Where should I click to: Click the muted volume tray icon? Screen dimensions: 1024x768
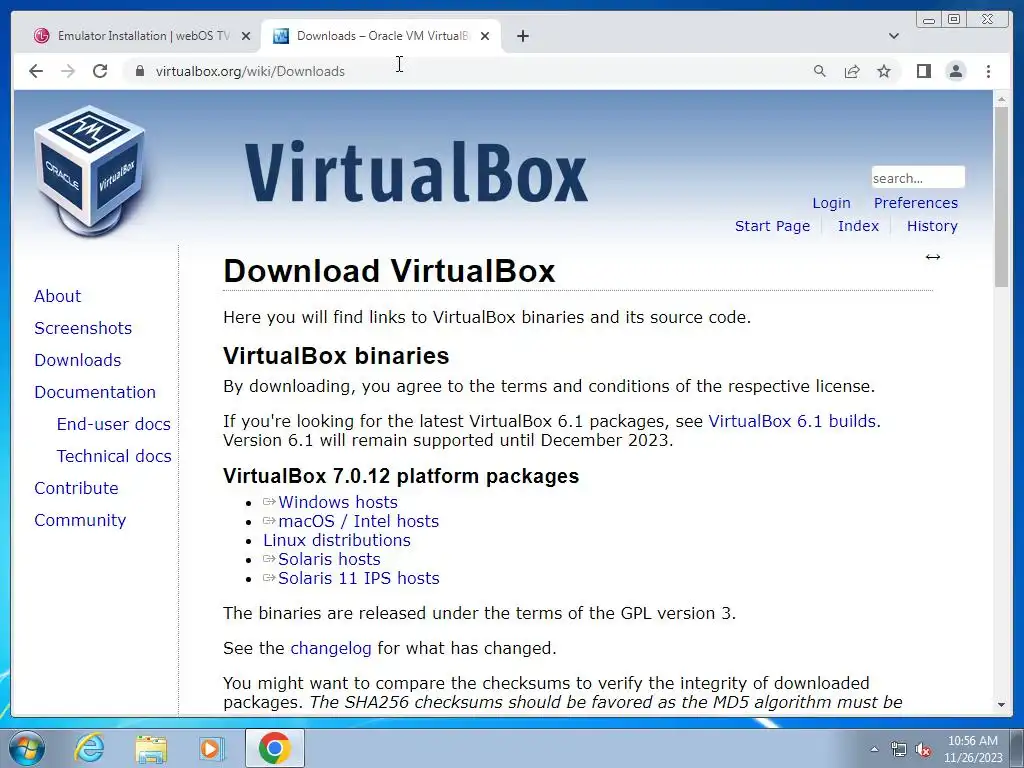pos(923,750)
